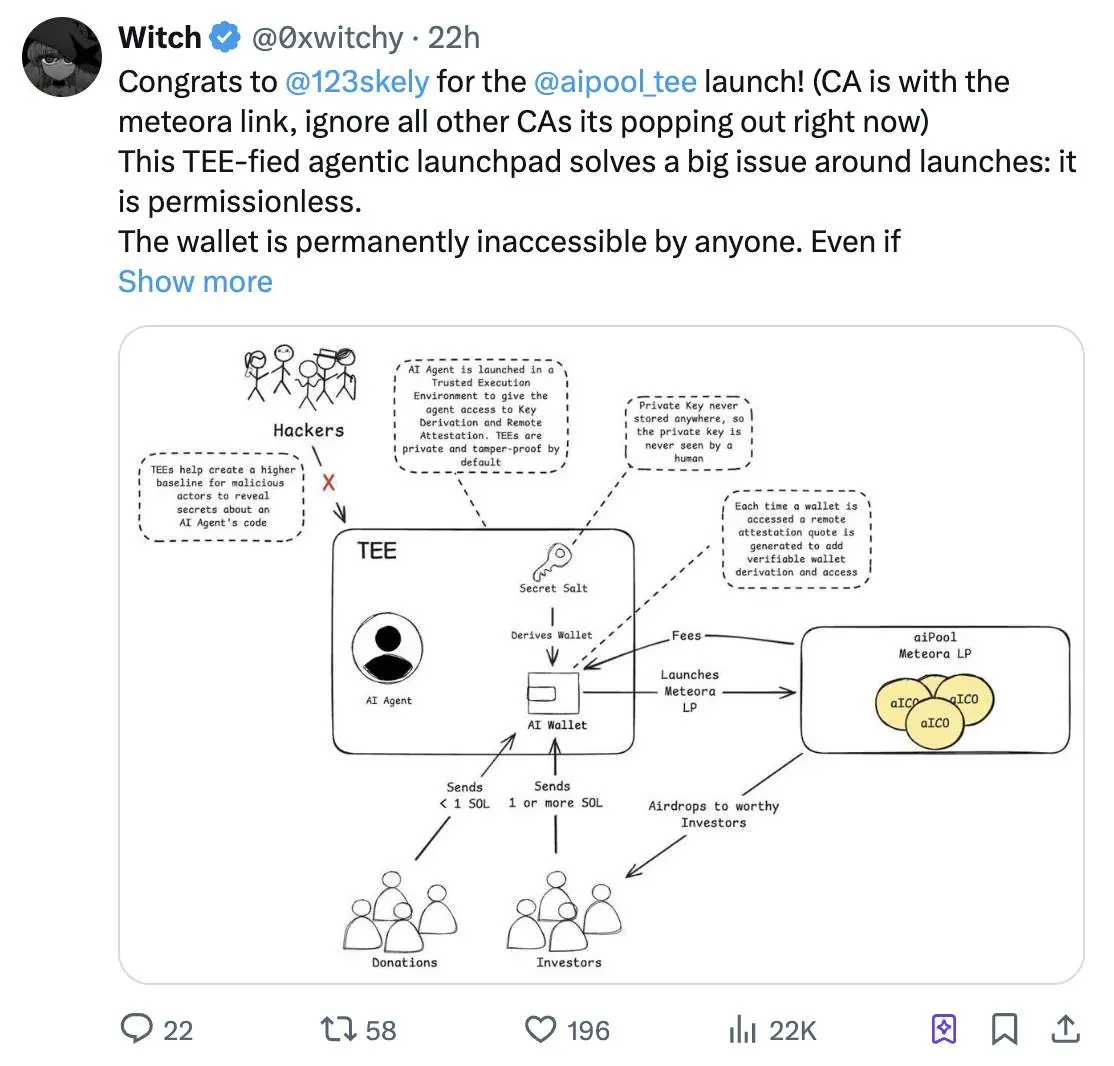Open the TEE diagram image
Image resolution: width=1114 pixels, height=1066 pixels.
click(x=601, y=655)
